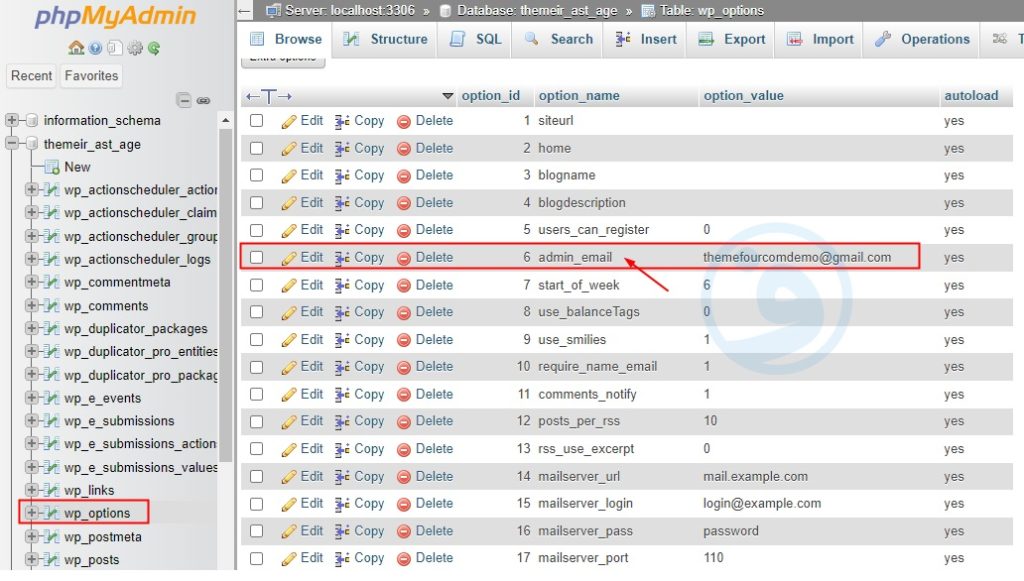Check the checkbox for mailserver_port row

click(257, 559)
